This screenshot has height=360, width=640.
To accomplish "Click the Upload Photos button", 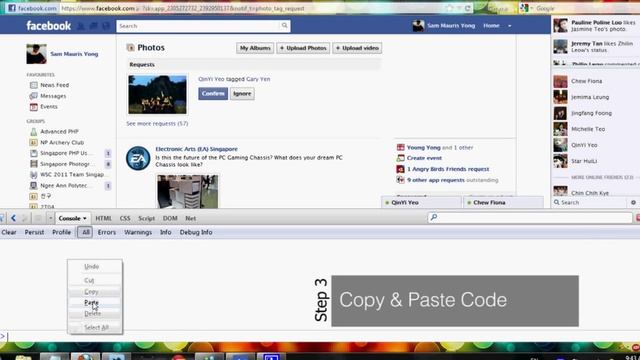I will tap(303, 48).
